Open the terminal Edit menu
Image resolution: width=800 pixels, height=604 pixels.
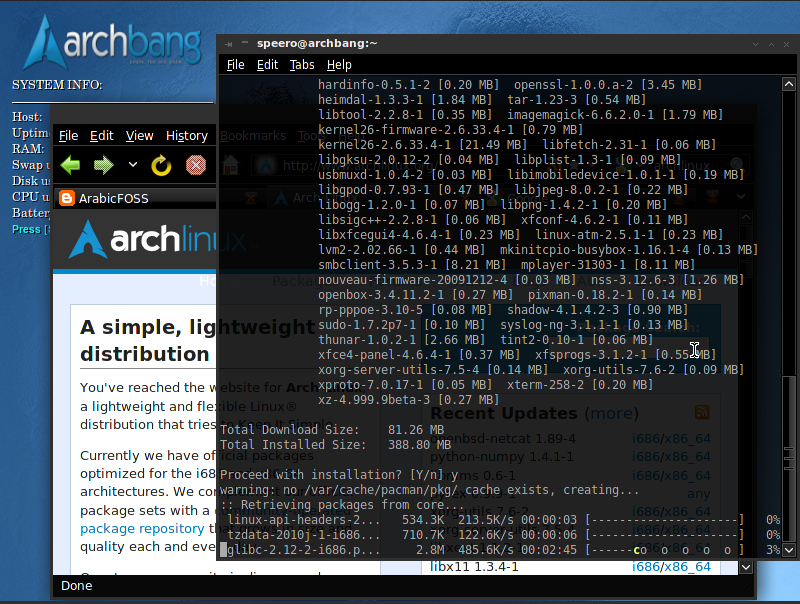[267, 65]
